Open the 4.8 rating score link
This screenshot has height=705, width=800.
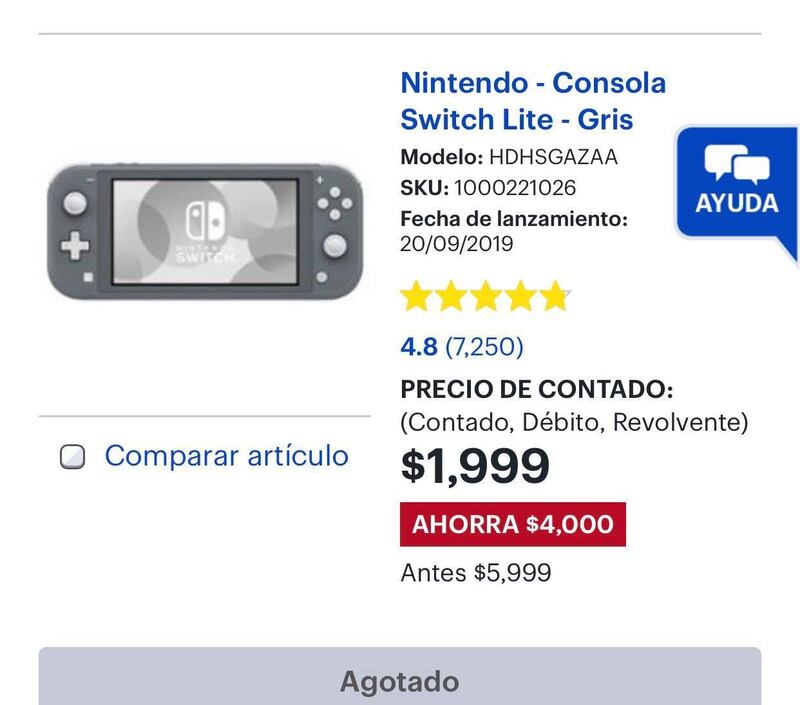tap(419, 347)
